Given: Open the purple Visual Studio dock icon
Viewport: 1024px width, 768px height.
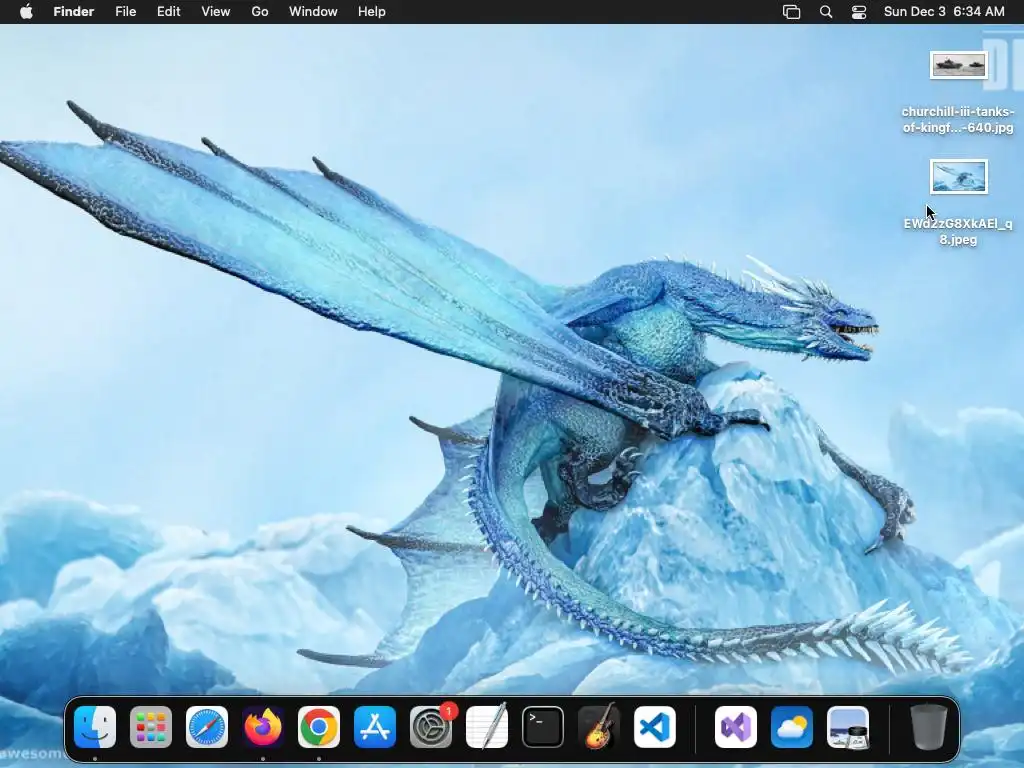Looking at the screenshot, I should tap(736, 727).
